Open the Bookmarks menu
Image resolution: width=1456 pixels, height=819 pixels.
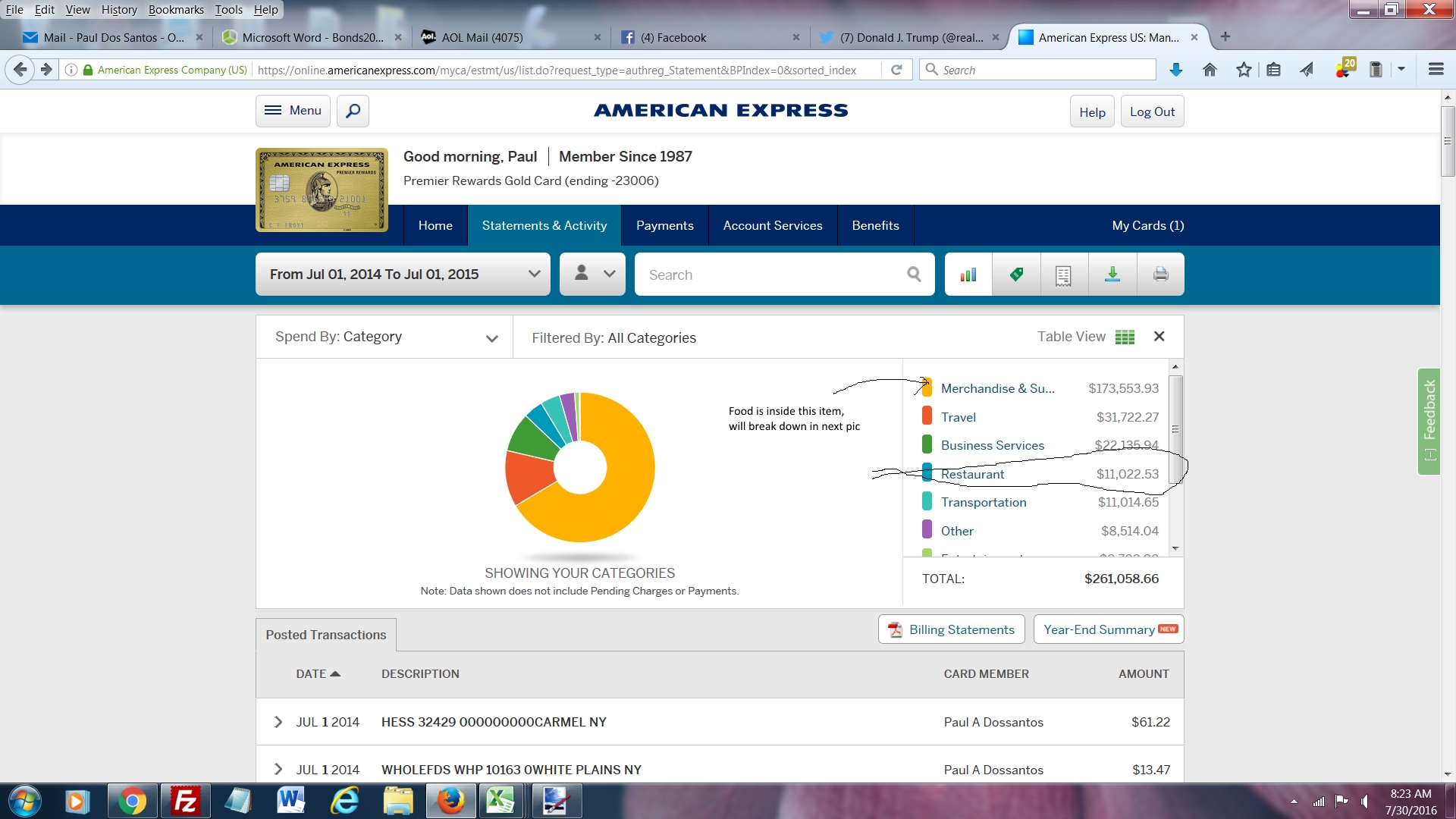176,9
